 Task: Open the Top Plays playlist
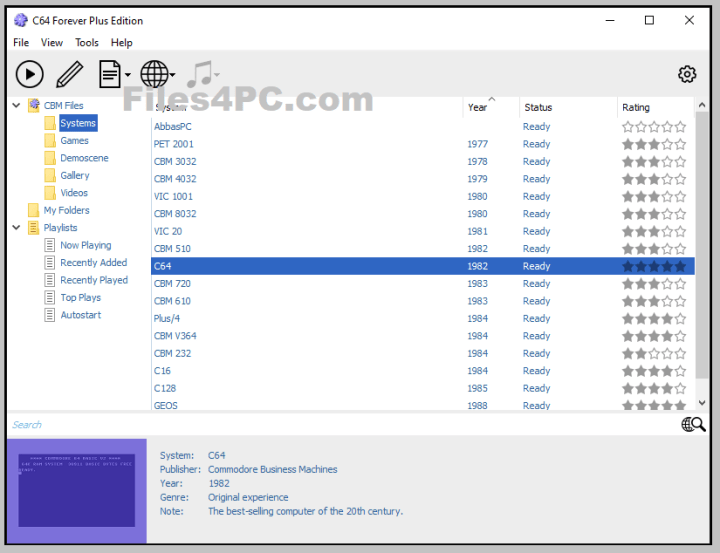[81, 298]
